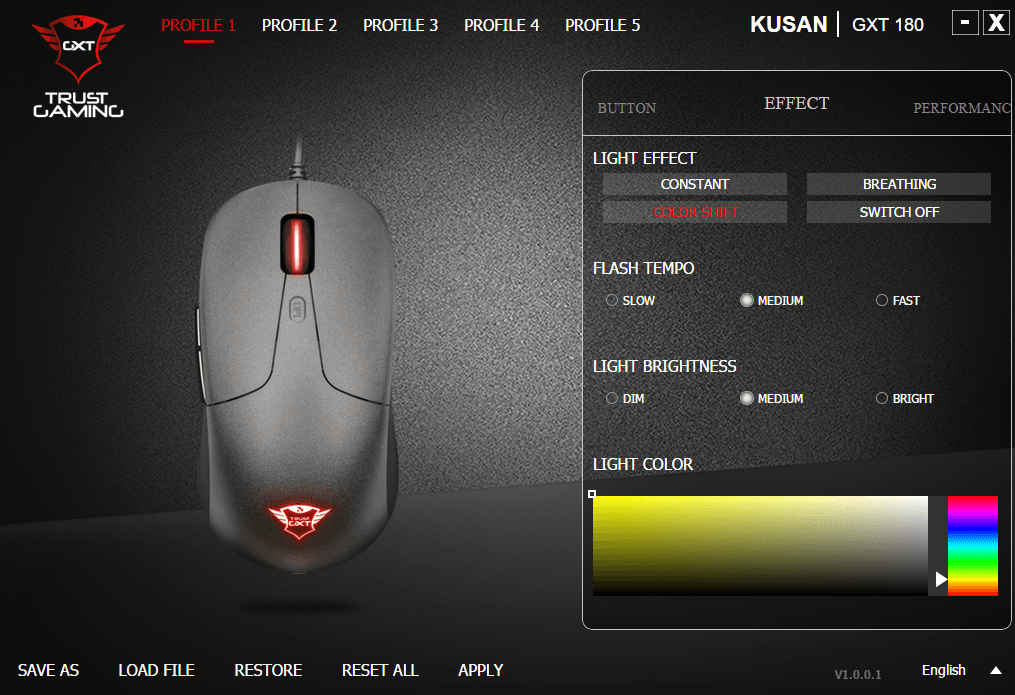Click the glowing GXT logo on mouse
The image size is (1015, 695).
pyautogui.click(x=299, y=520)
